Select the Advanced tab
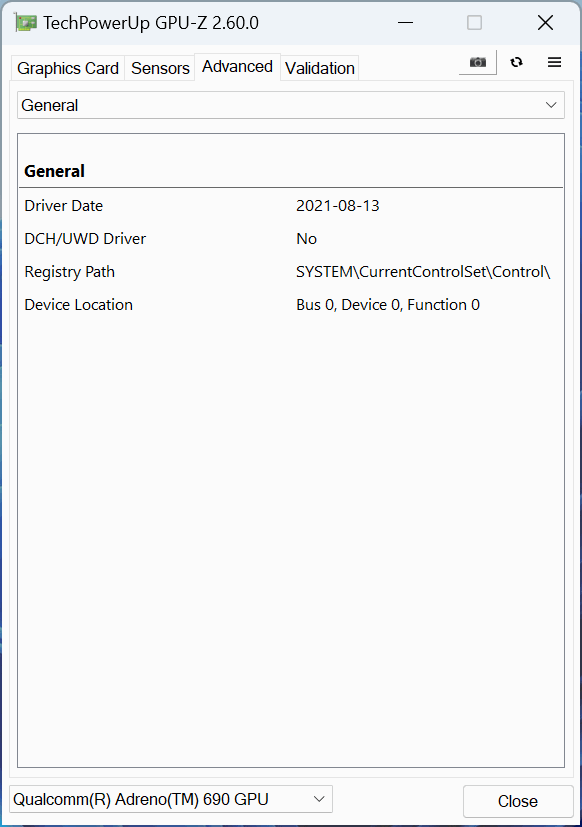This screenshot has width=582, height=827. (237, 67)
